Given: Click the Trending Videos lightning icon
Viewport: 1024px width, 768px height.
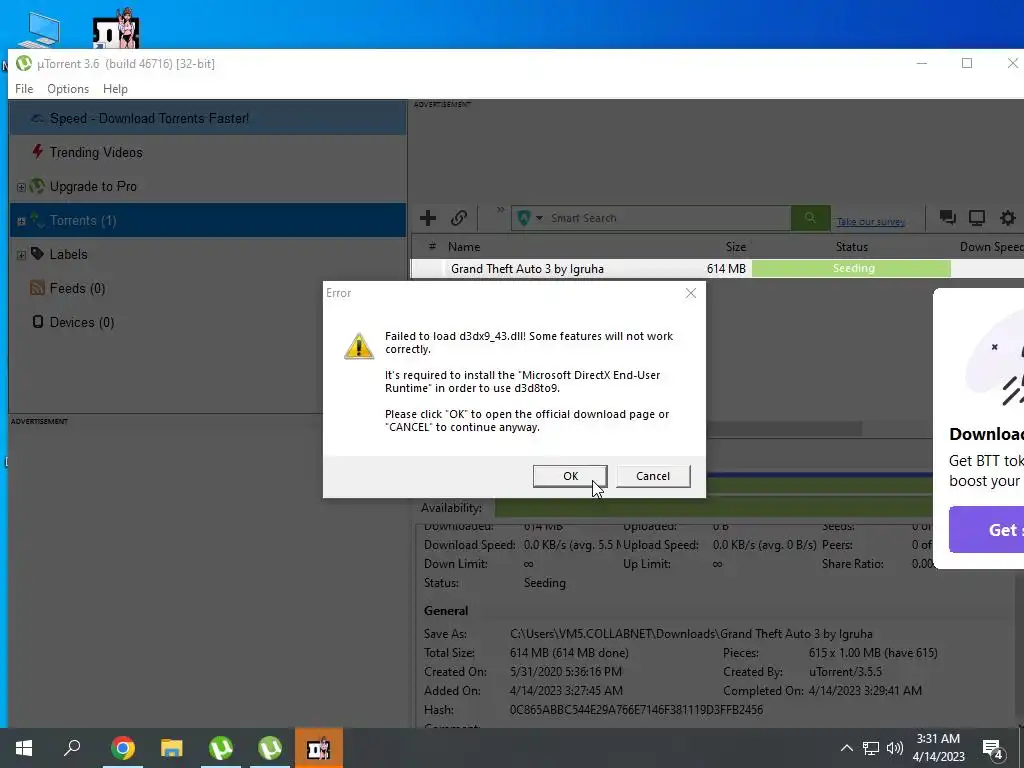Looking at the screenshot, I should tap(37, 152).
